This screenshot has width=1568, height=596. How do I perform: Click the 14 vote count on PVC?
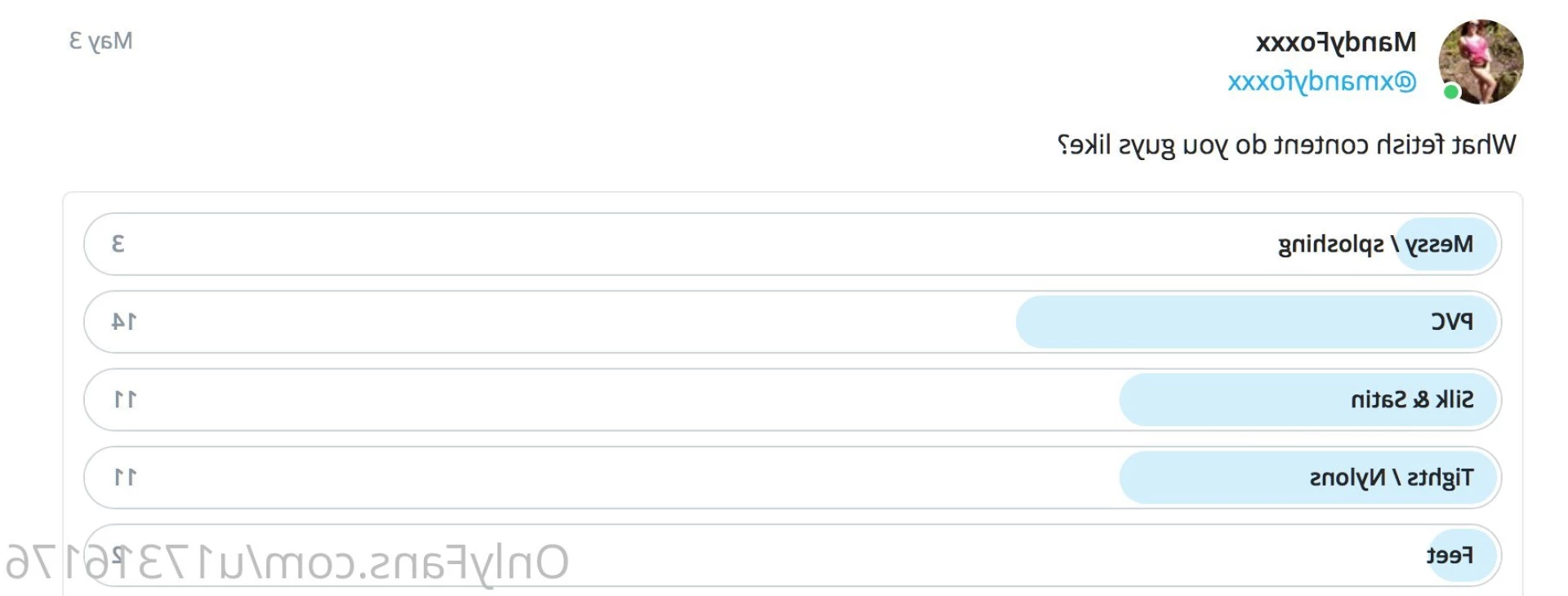[124, 322]
